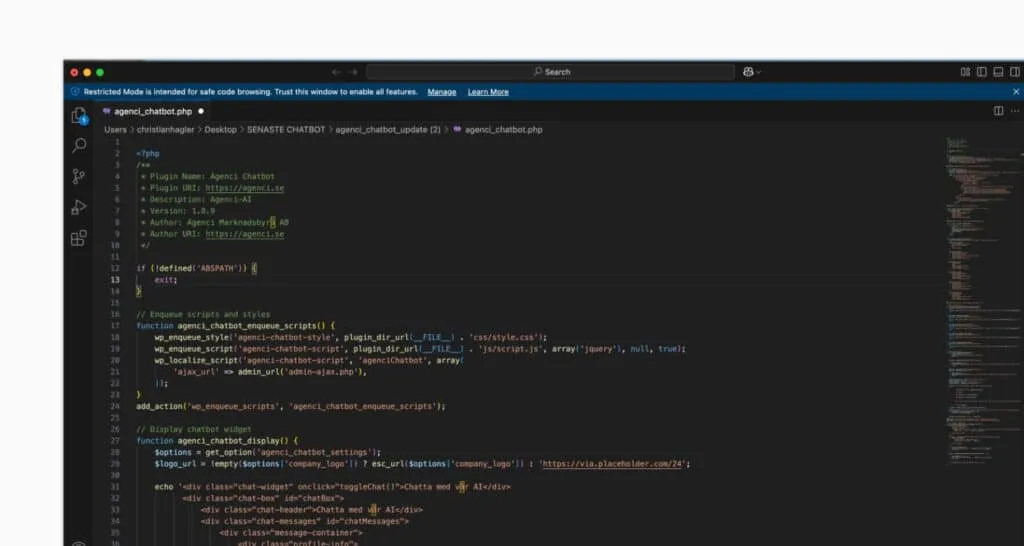The width and height of the screenshot is (1024, 546).
Task: Click the 'Version: 1.0.9' comment line
Action: pyautogui.click(x=182, y=211)
